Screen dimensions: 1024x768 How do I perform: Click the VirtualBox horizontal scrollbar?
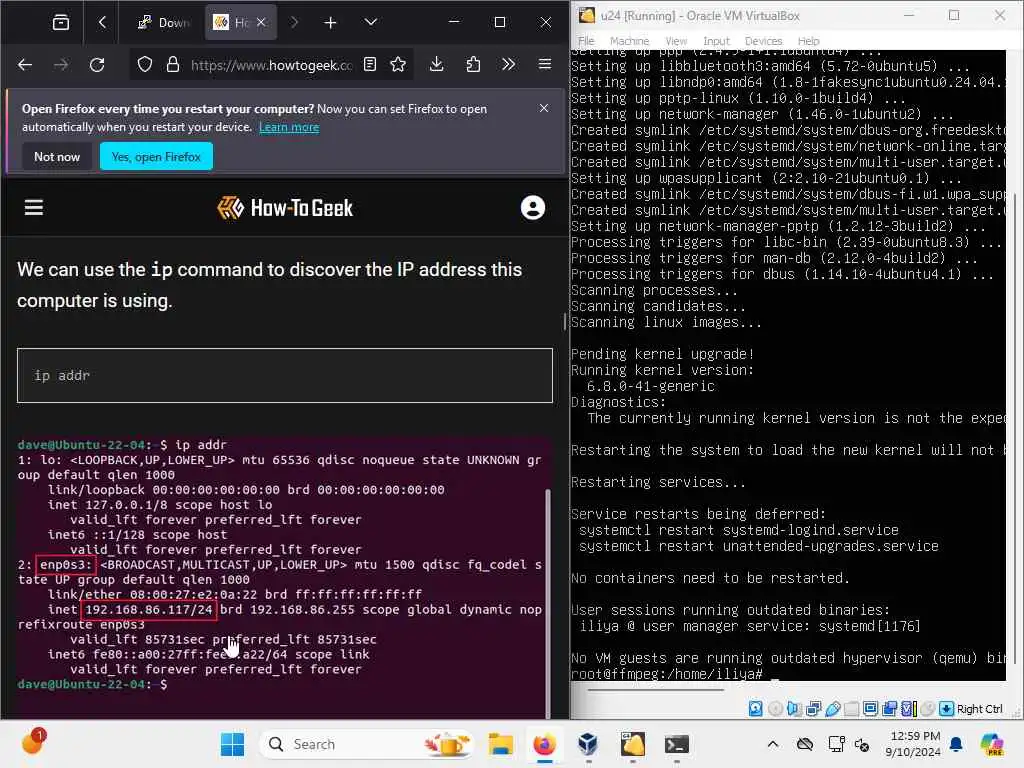[656, 689]
